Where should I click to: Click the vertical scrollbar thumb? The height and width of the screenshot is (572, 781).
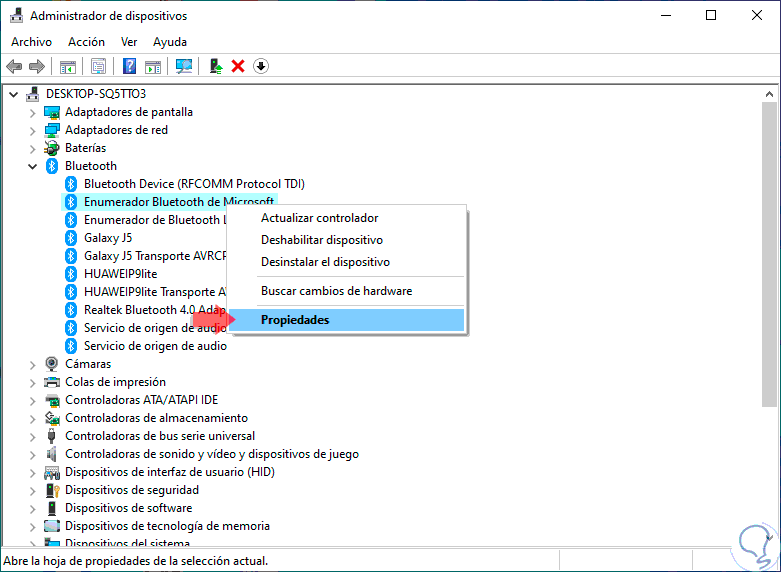(769, 254)
